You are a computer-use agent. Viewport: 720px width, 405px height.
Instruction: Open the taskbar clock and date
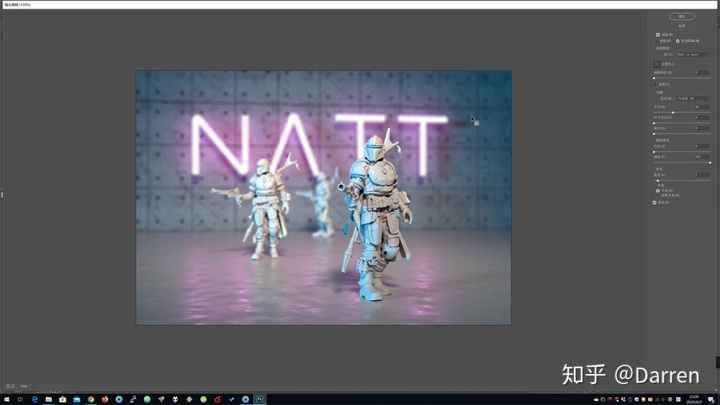(x=694, y=399)
